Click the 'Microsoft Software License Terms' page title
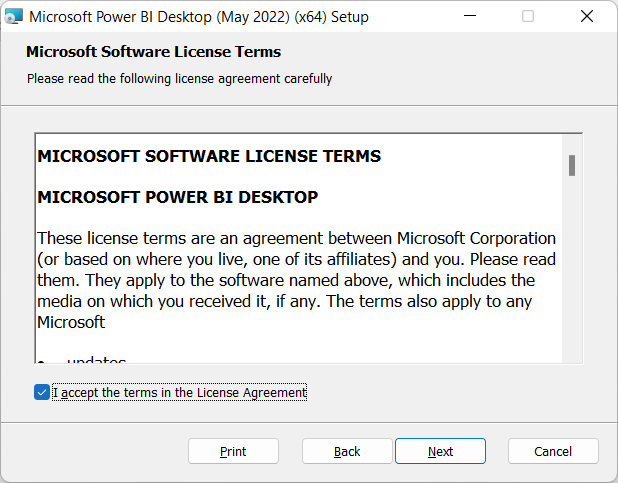618x483 pixels. [x=153, y=52]
